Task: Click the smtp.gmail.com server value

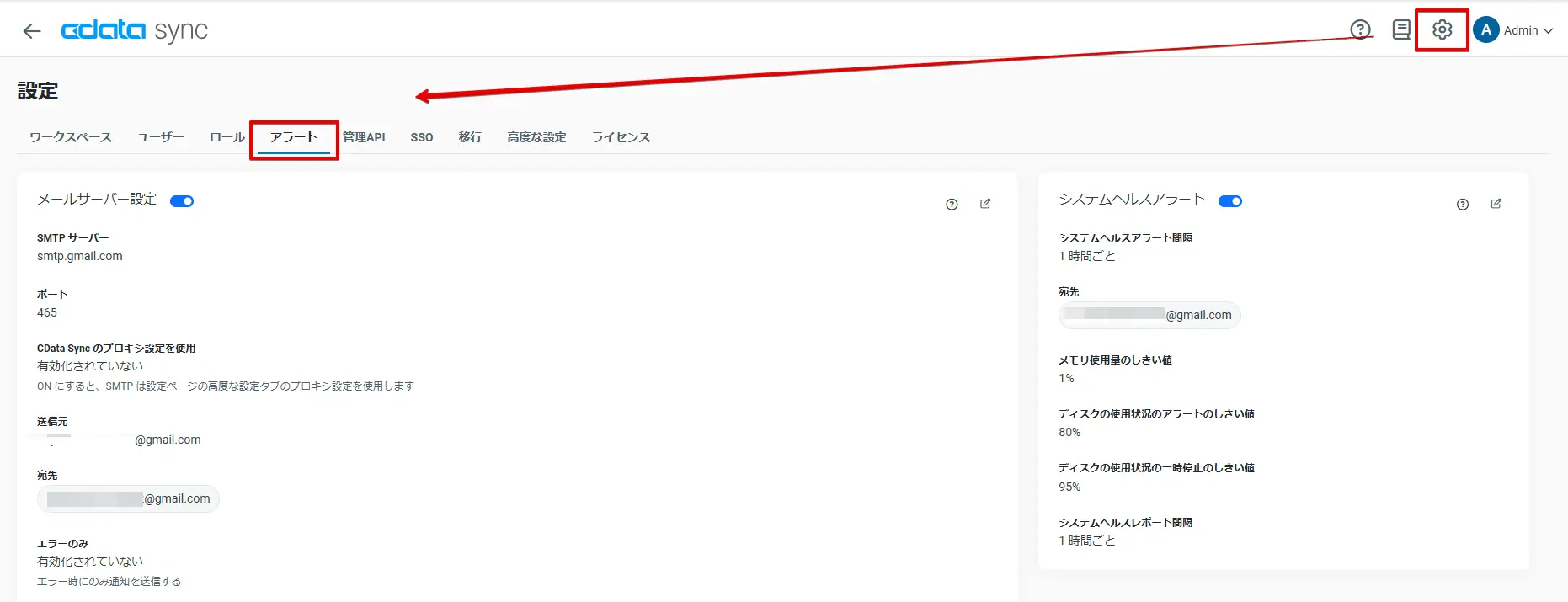Action: 80,256
